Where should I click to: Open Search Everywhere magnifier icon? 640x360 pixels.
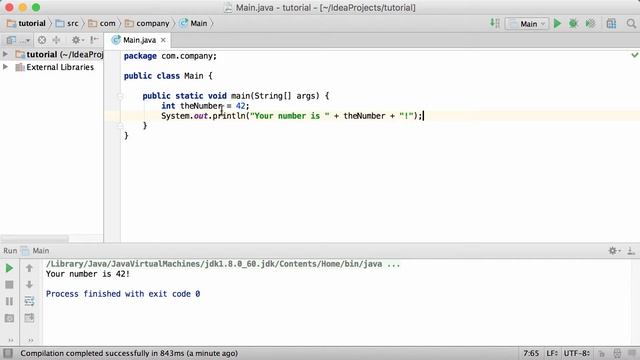coord(631,24)
